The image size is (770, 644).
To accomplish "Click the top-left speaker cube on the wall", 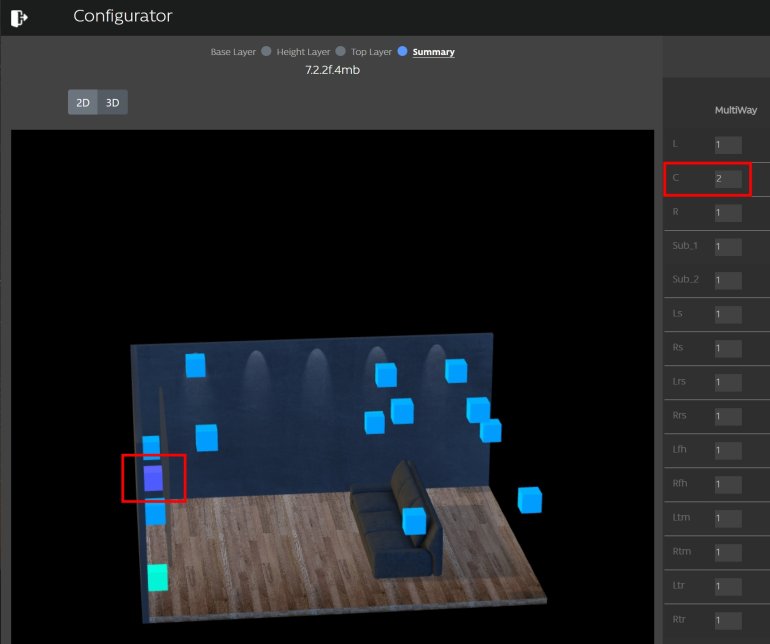I will pyautogui.click(x=195, y=365).
